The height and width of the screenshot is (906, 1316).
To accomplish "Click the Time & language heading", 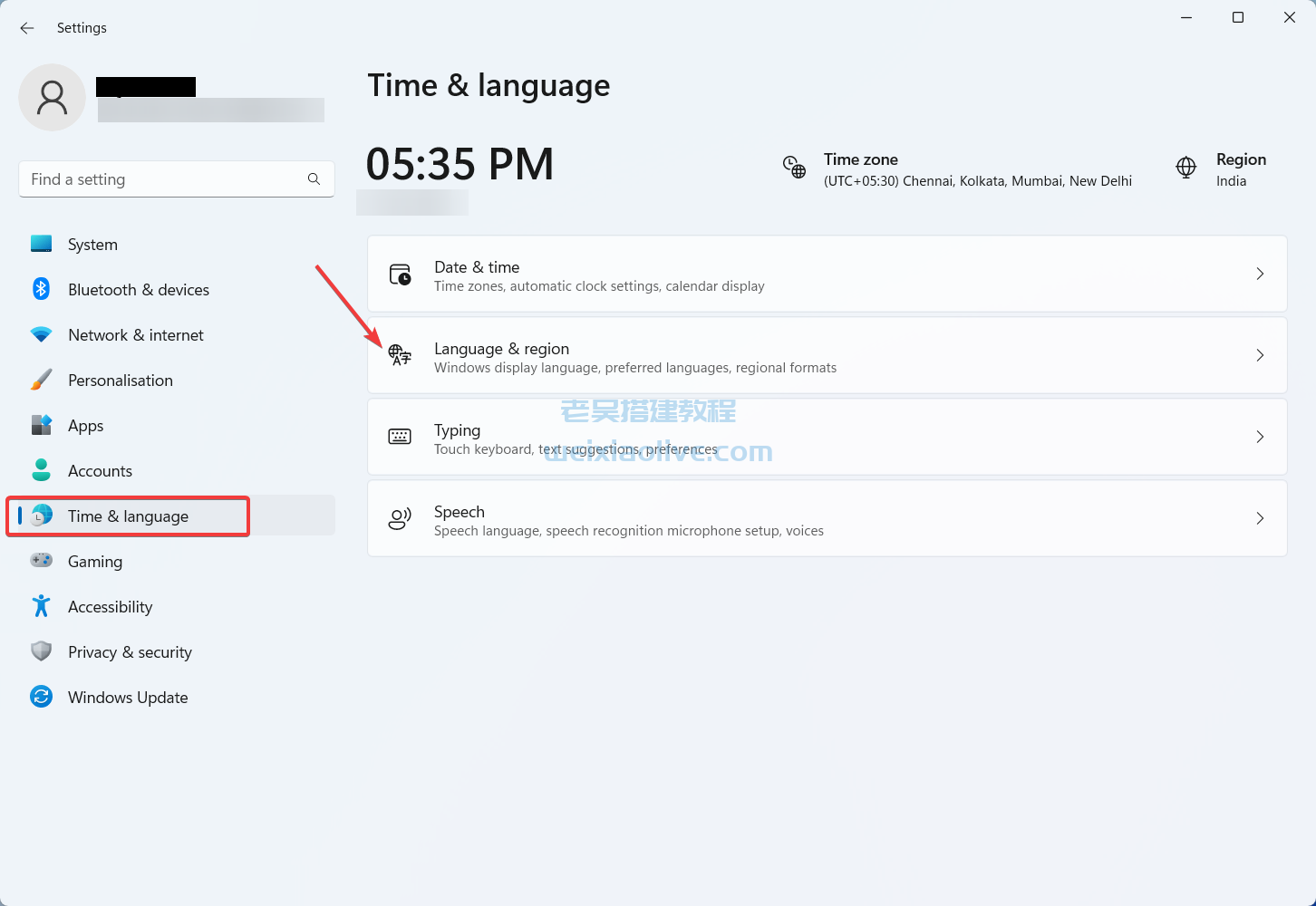I will coord(489,85).
